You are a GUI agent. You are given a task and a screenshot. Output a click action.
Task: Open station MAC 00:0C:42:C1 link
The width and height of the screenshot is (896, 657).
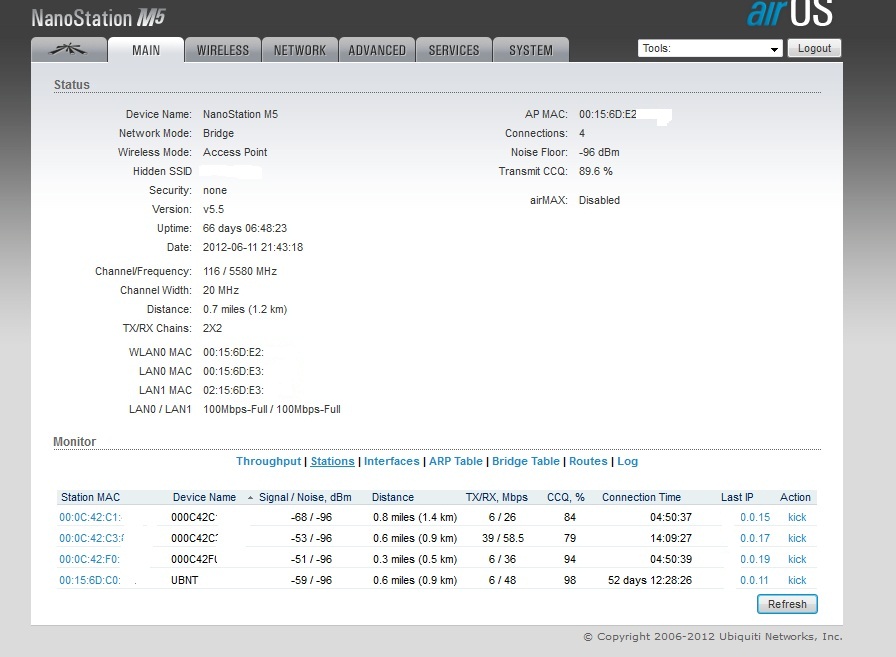pos(90,517)
